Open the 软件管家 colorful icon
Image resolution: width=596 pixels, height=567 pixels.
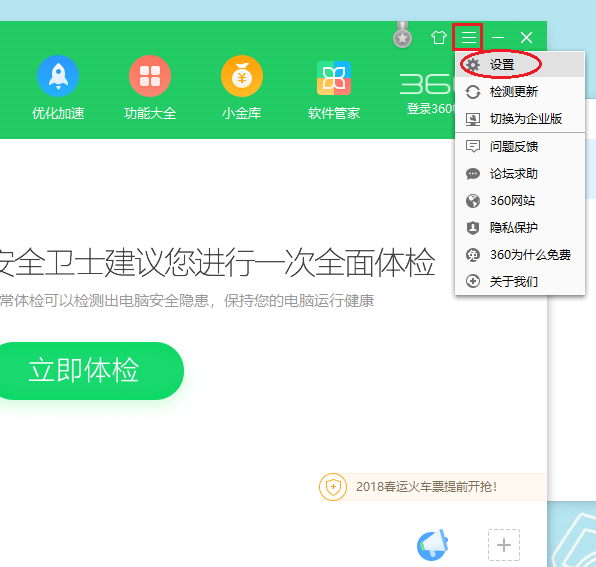pos(334,78)
